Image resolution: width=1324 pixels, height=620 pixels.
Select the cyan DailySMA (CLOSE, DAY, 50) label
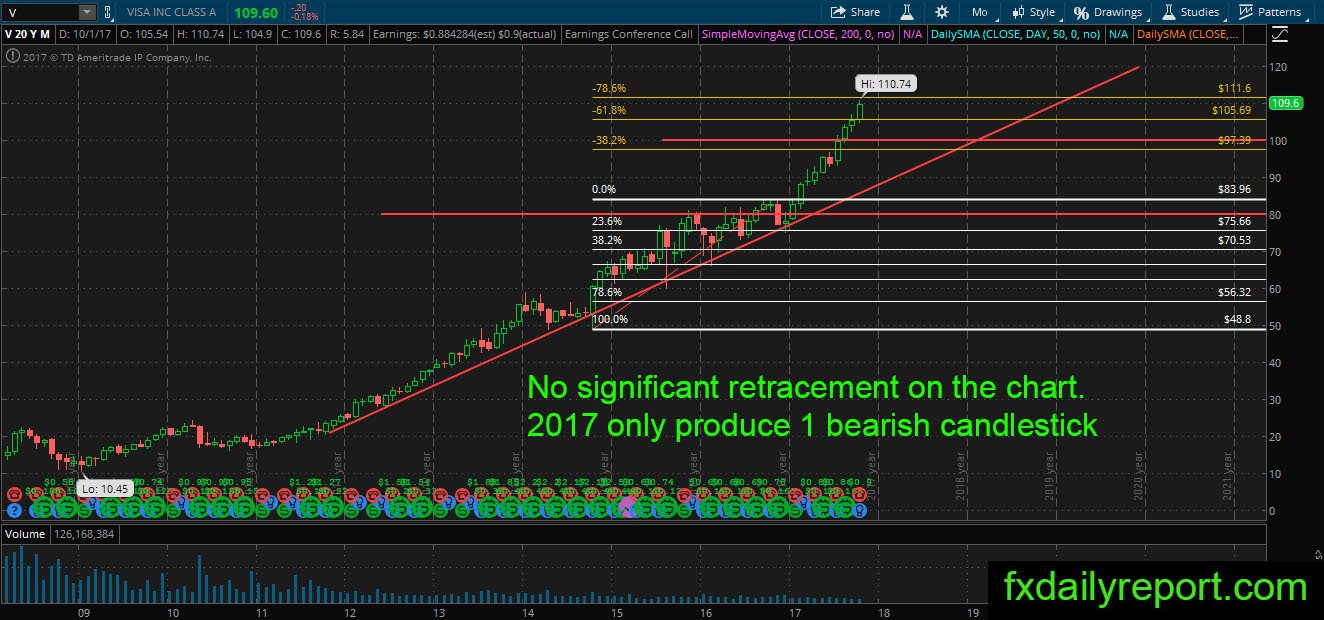click(x=1016, y=34)
